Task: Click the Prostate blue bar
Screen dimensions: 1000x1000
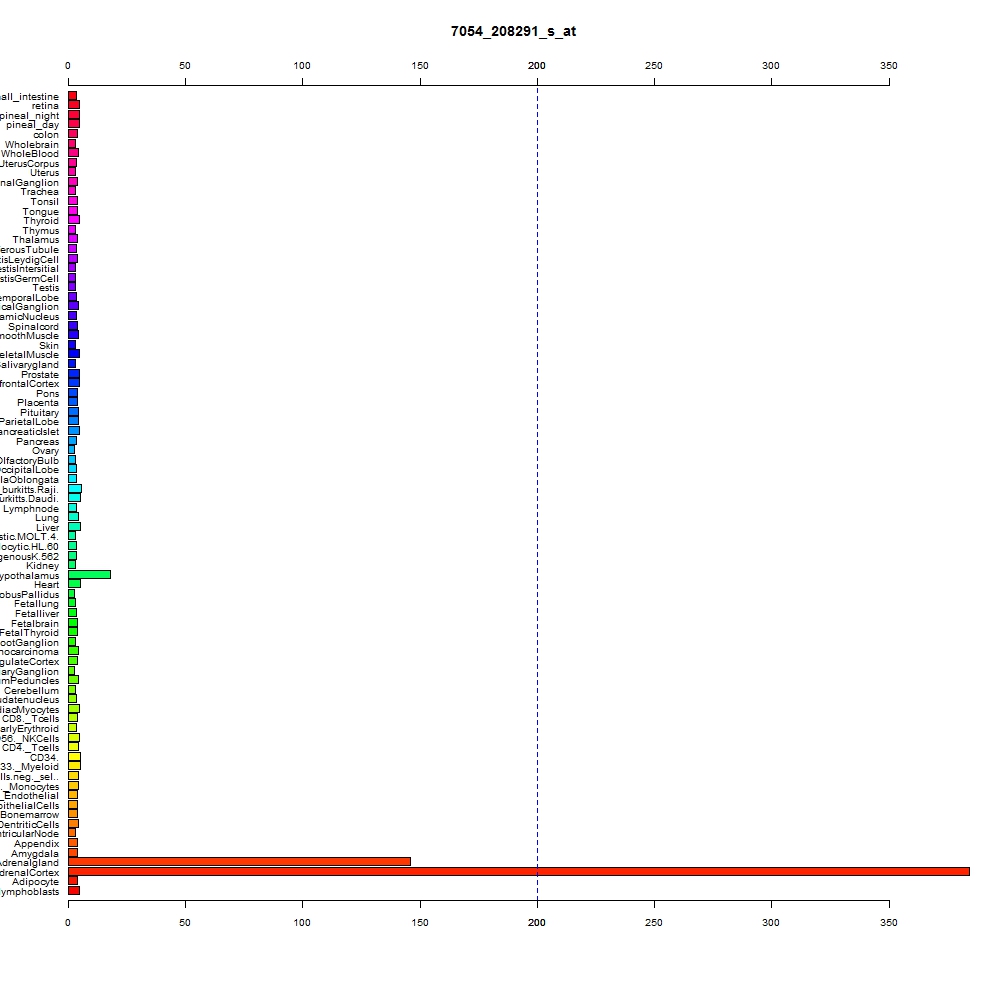Action: (74, 374)
